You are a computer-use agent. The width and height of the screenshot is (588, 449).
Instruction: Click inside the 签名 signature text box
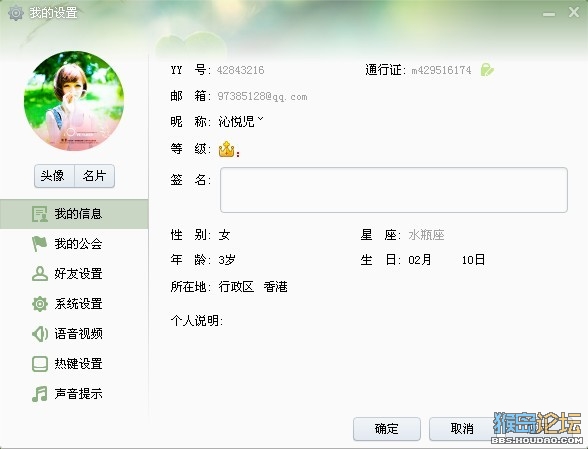coord(394,190)
